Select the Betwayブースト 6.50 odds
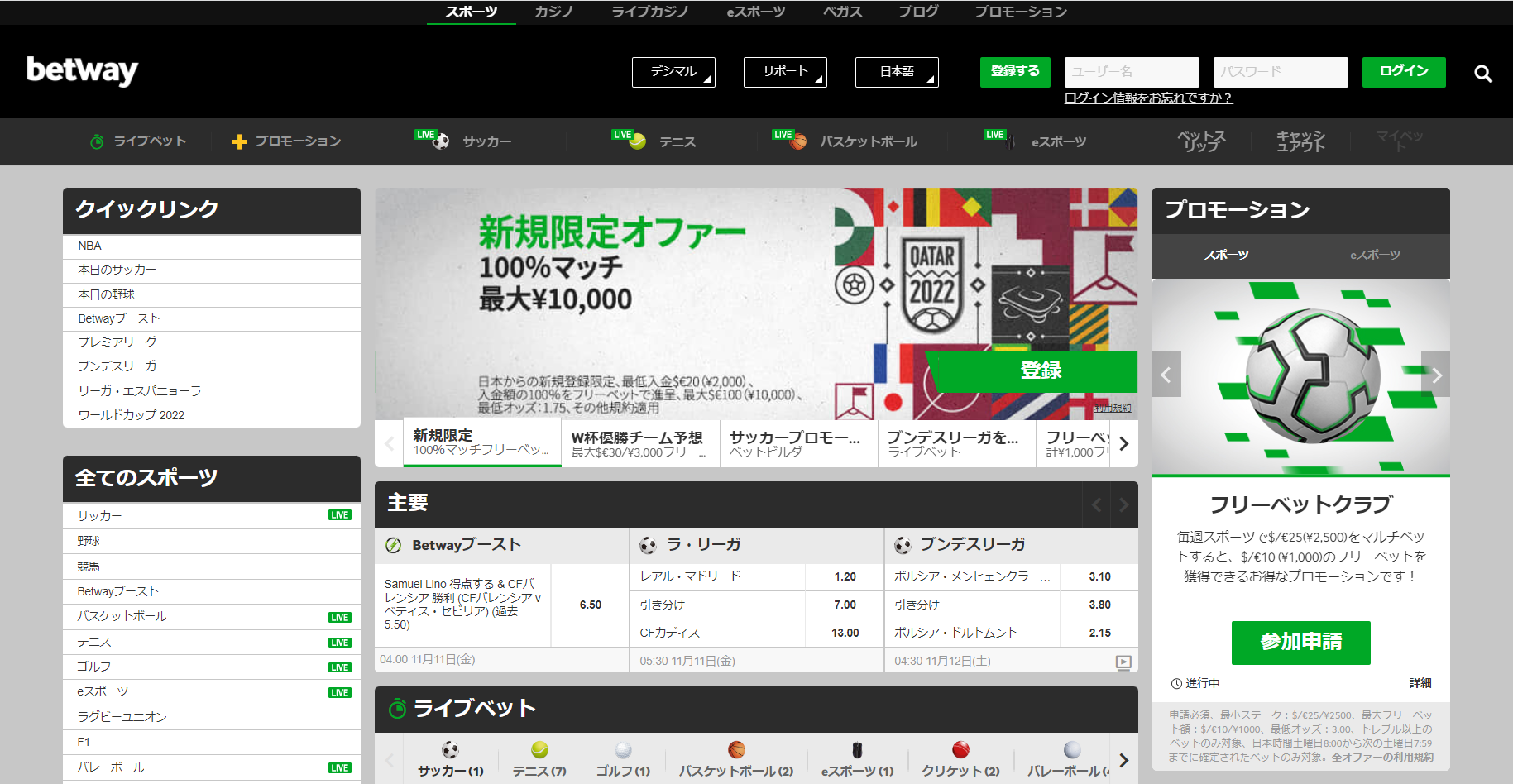The height and width of the screenshot is (784, 1513). click(x=590, y=605)
